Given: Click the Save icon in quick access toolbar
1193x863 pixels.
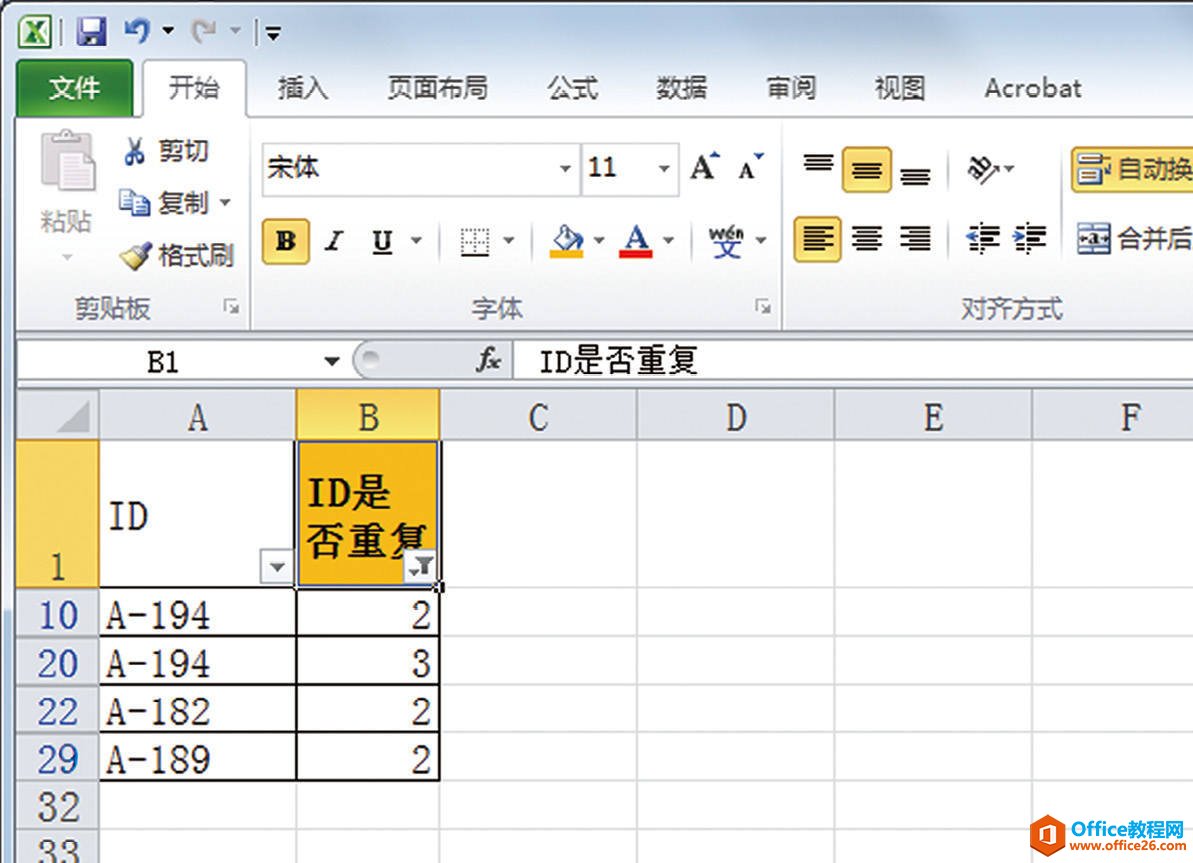Looking at the screenshot, I should (x=91, y=33).
